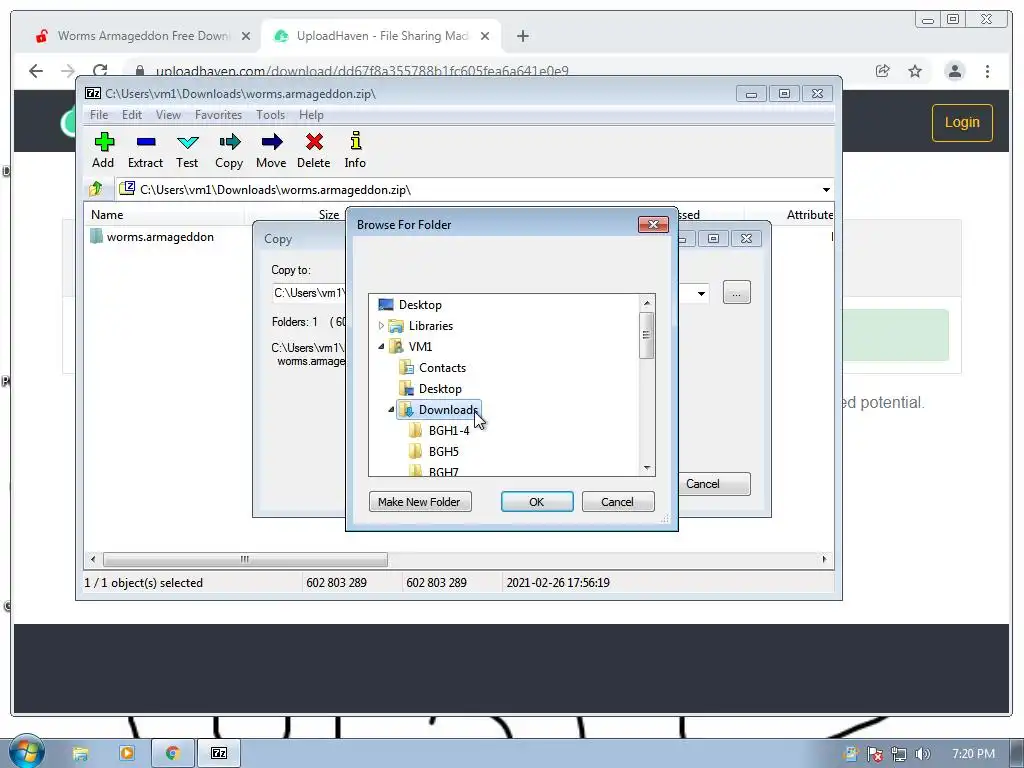Reload the Chrome page
Viewport: 1024px width, 768px height.
point(100,71)
